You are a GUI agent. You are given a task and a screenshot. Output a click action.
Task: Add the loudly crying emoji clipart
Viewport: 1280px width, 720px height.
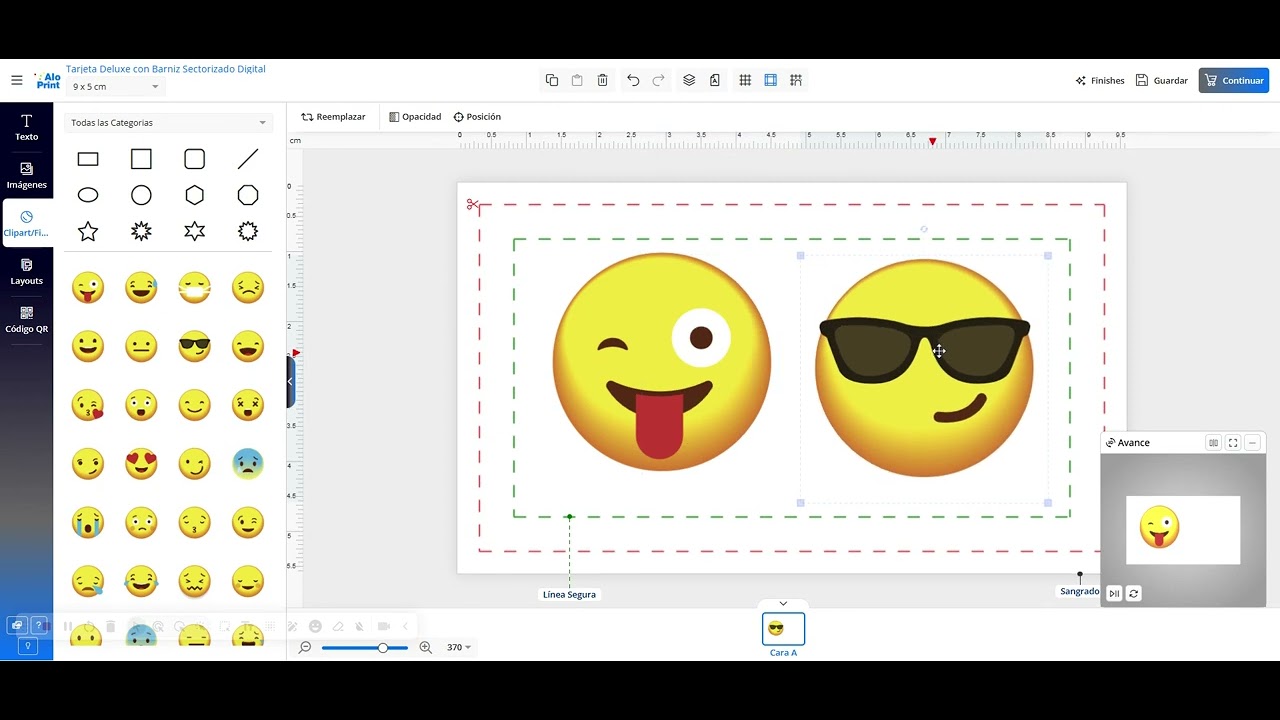(x=88, y=522)
